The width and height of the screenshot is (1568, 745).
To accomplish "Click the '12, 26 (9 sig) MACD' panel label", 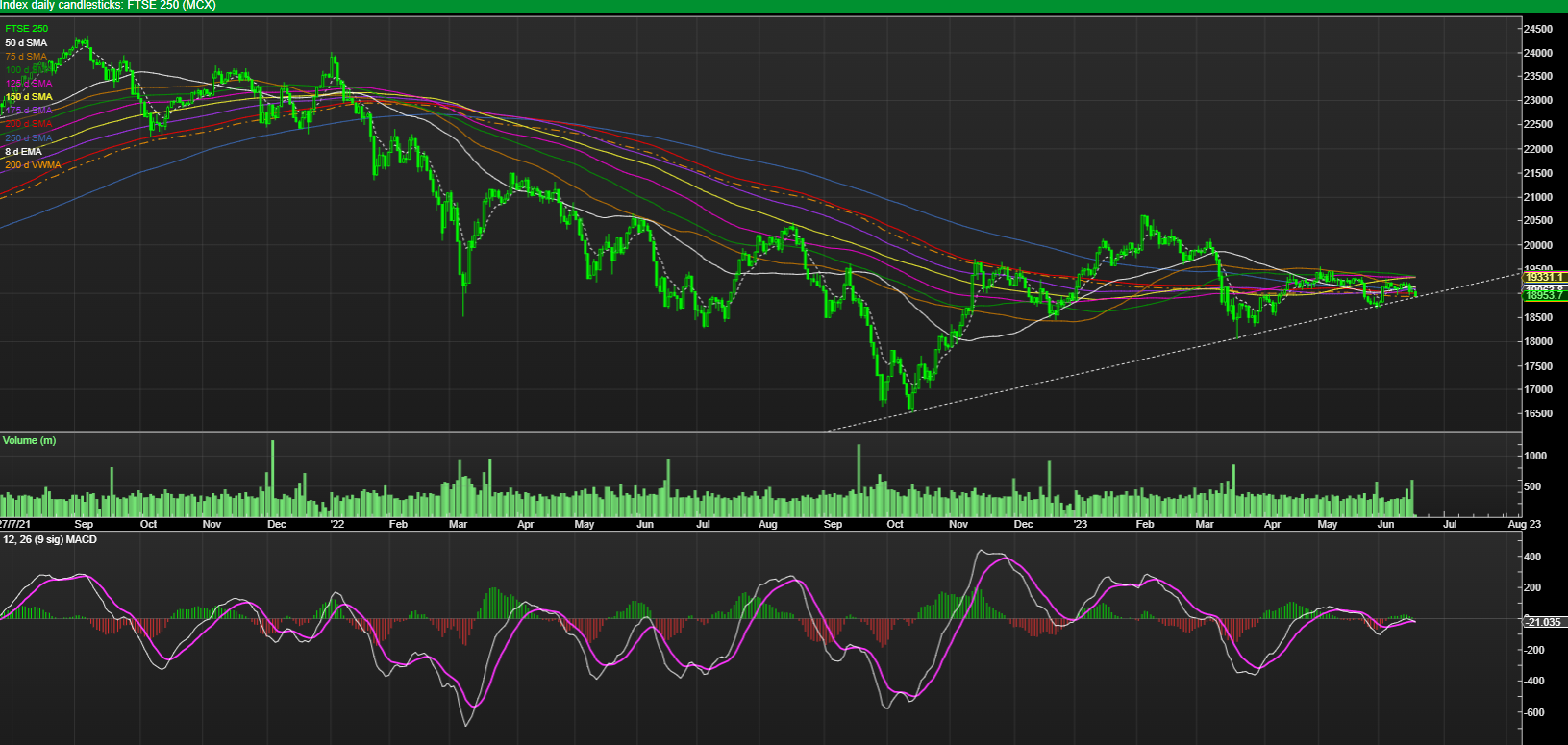I will pyautogui.click(x=50, y=539).
